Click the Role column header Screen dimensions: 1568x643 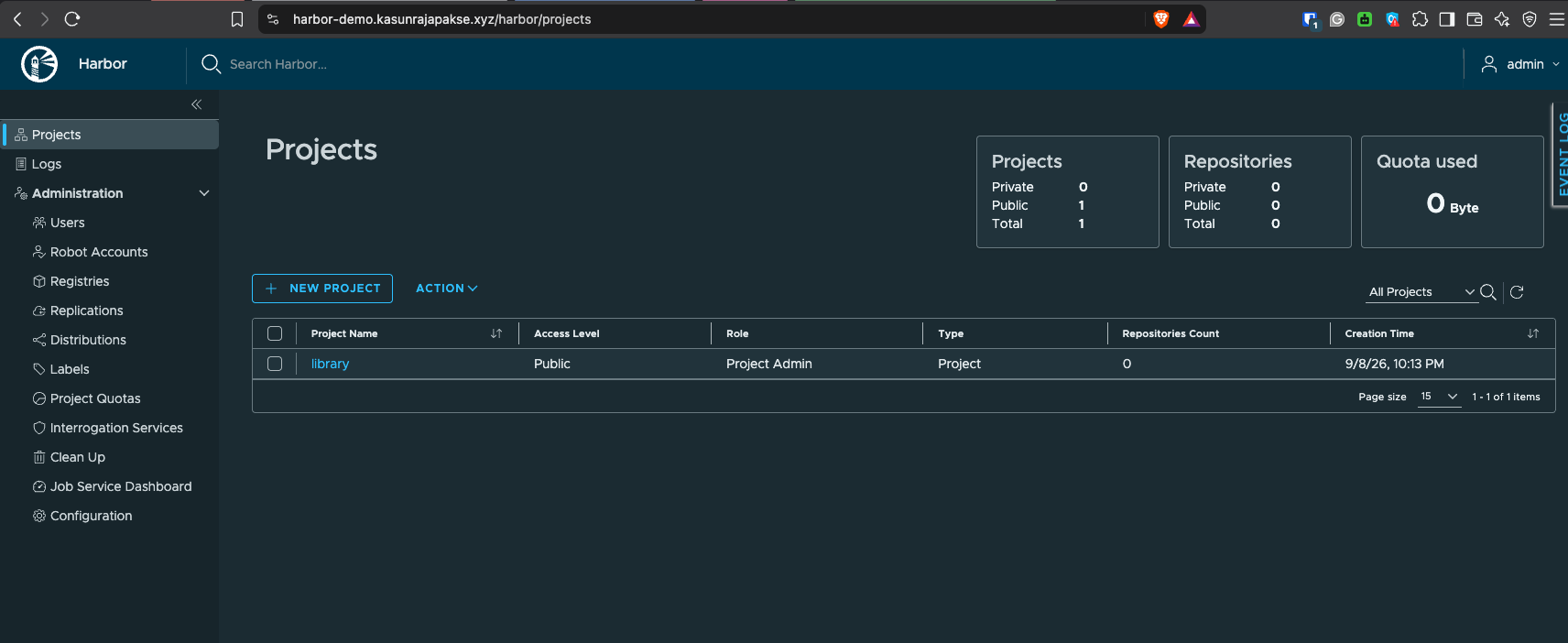(737, 333)
